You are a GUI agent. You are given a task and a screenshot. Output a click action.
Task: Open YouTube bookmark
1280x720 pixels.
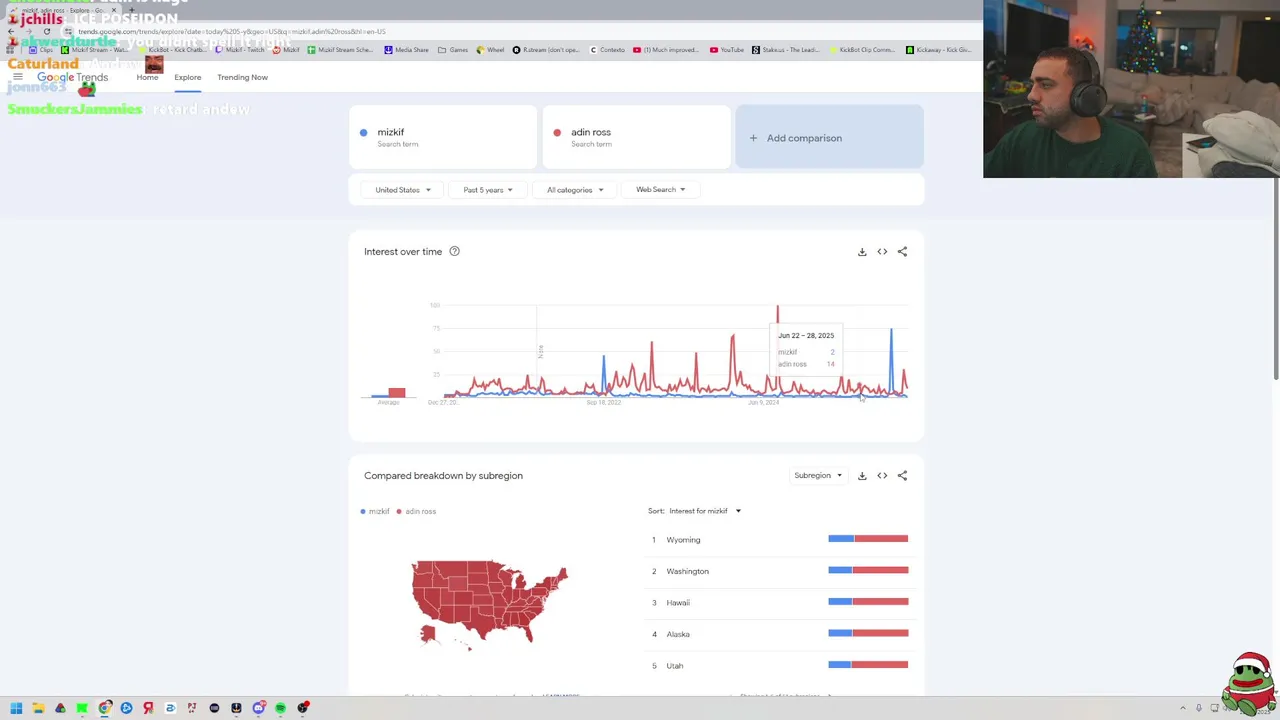[x=727, y=49]
